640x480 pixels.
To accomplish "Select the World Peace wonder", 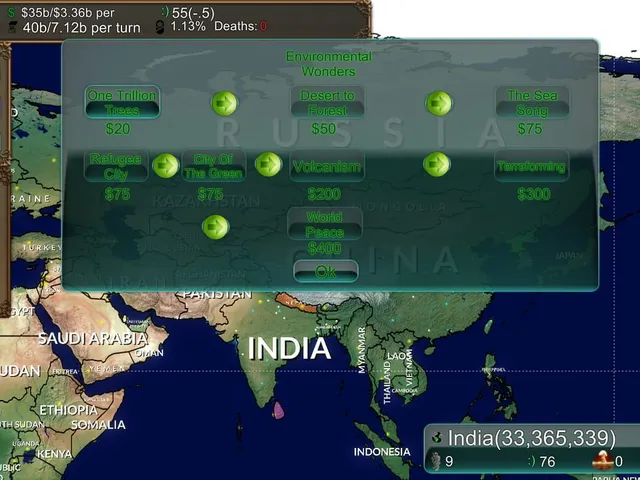I will 325,224.
